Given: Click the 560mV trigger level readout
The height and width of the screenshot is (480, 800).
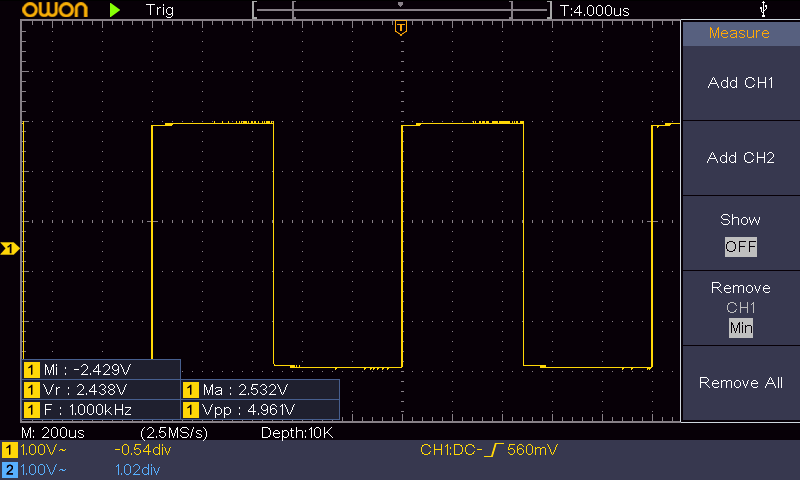Looking at the screenshot, I should pos(533,449).
